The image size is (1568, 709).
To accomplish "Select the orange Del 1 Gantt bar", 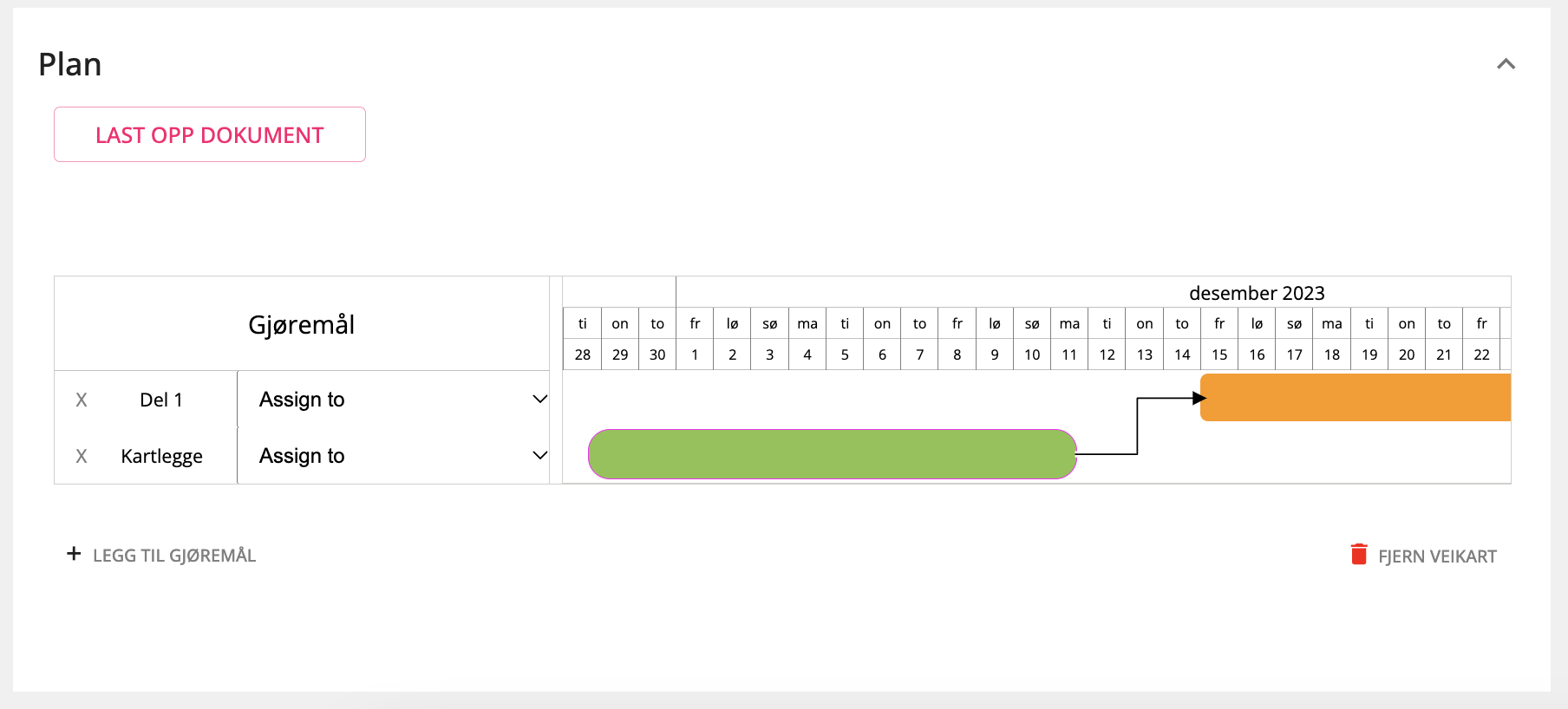I will click(x=1356, y=398).
